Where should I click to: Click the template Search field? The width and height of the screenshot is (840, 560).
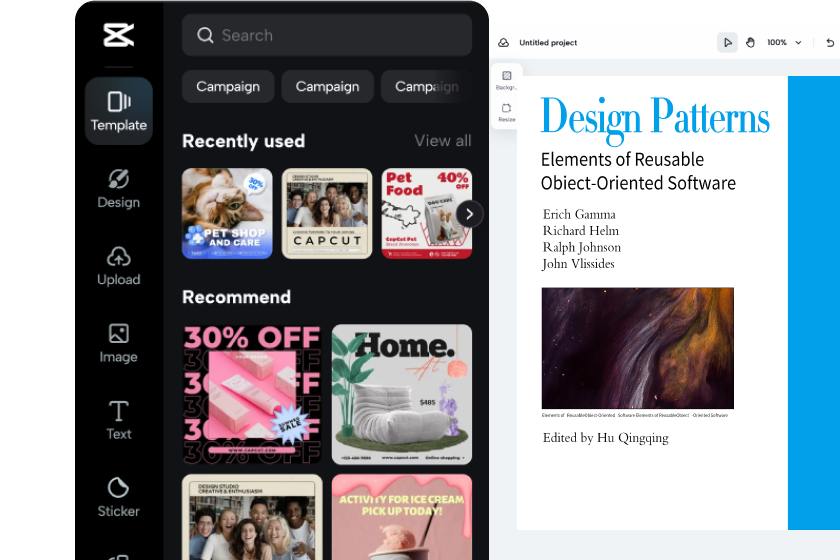327,35
